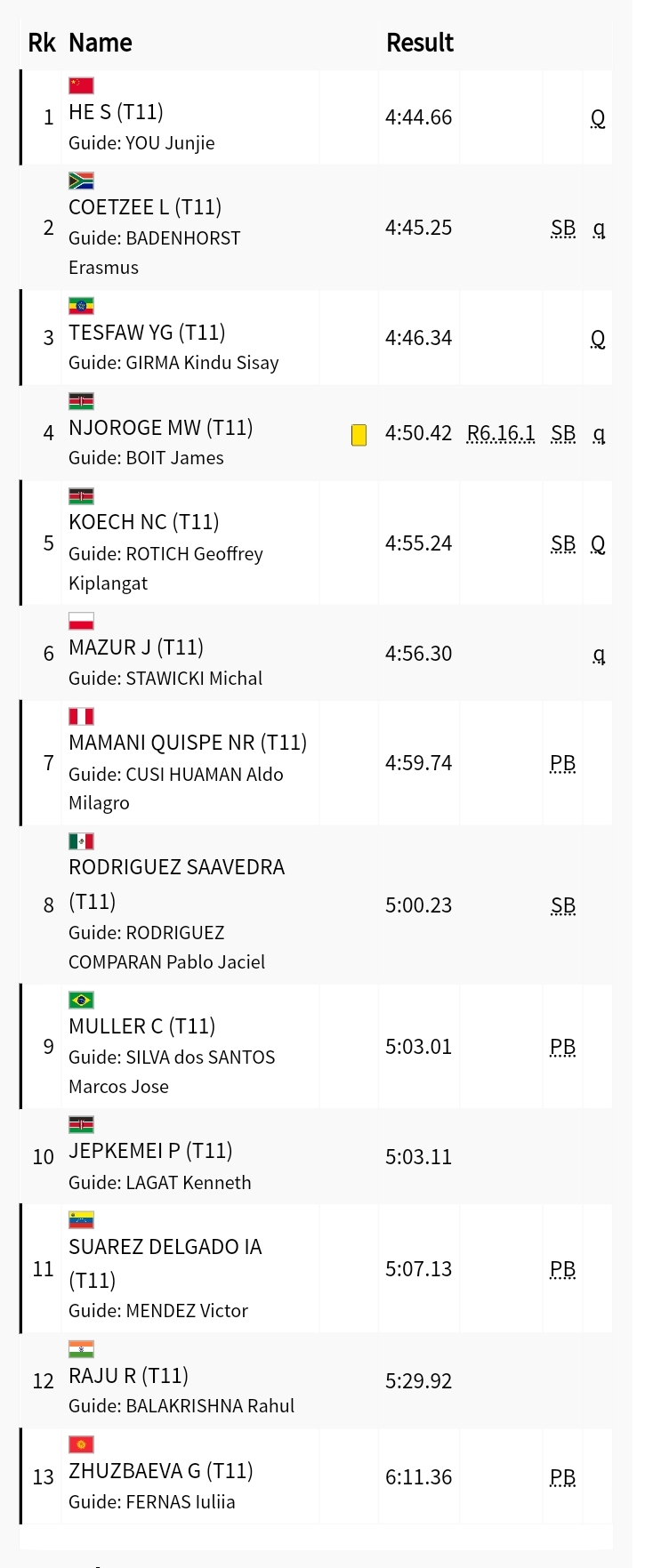Click the Brazil flag above MULLER C

81,1000
